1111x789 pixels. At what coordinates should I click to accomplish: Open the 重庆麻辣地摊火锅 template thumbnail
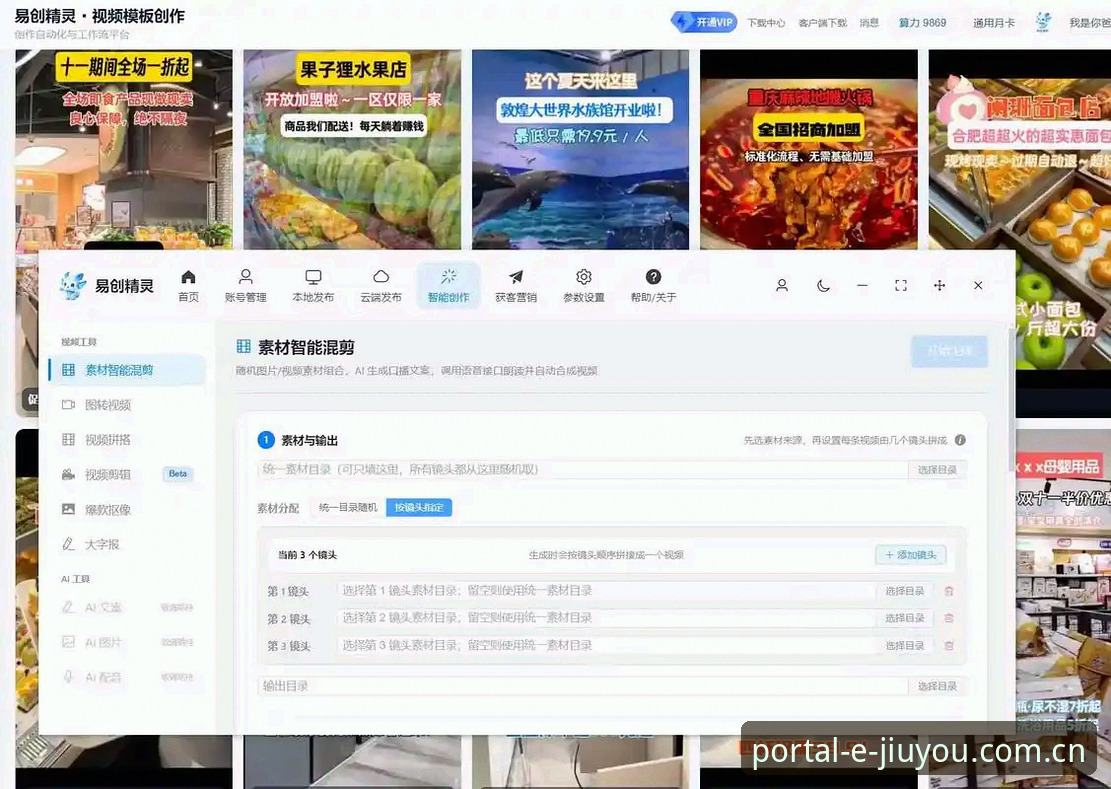[x=808, y=149]
